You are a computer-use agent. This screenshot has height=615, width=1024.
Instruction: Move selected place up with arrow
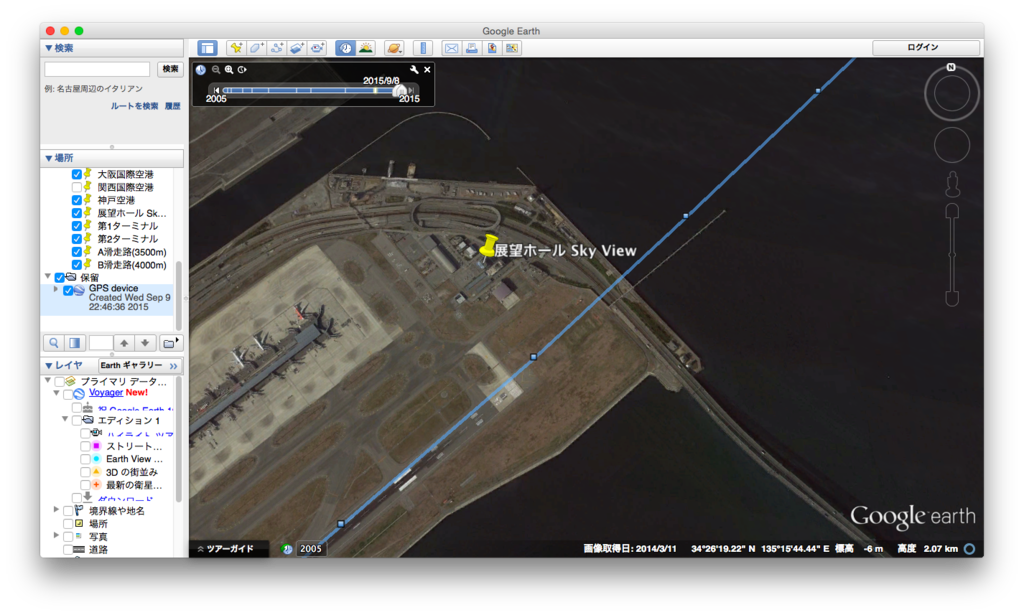(x=124, y=343)
